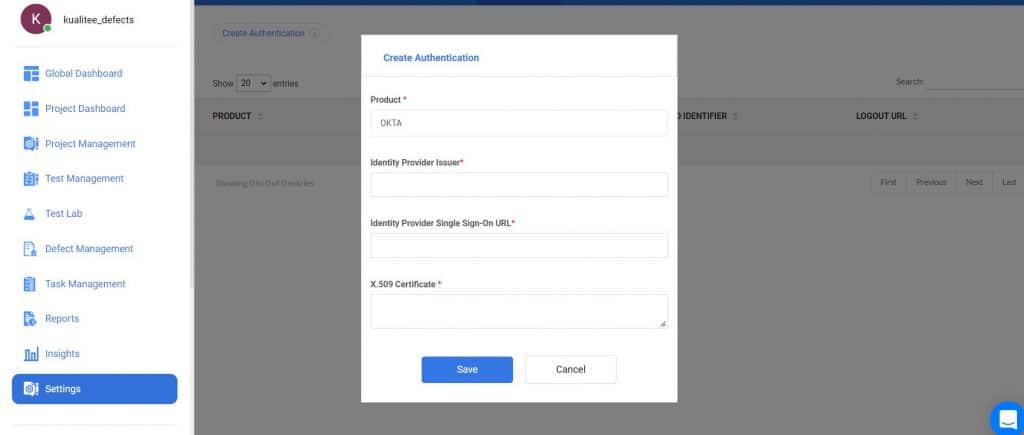Click the Project Dashboard sidebar icon

(31, 108)
